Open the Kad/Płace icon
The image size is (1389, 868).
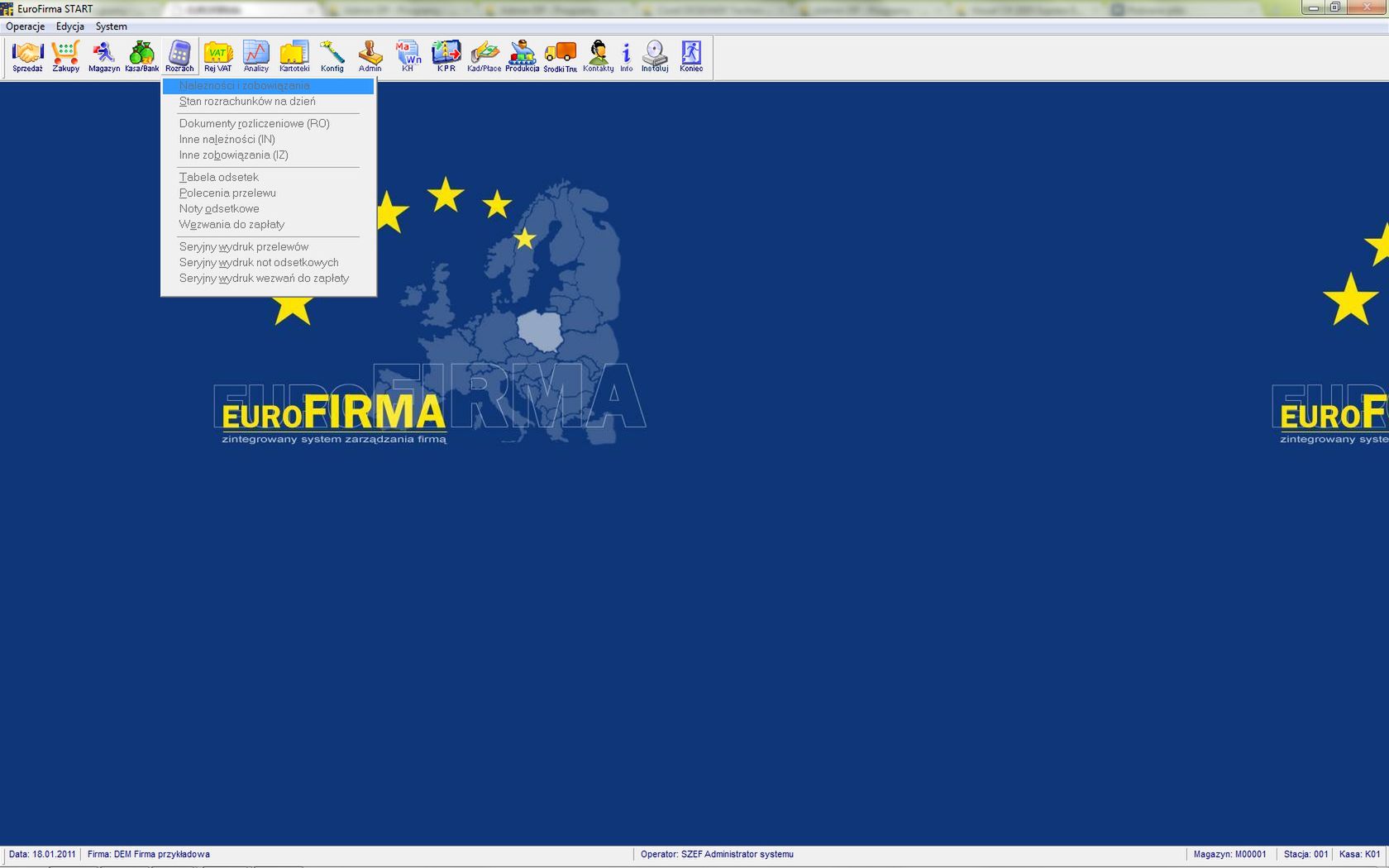click(x=484, y=57)
